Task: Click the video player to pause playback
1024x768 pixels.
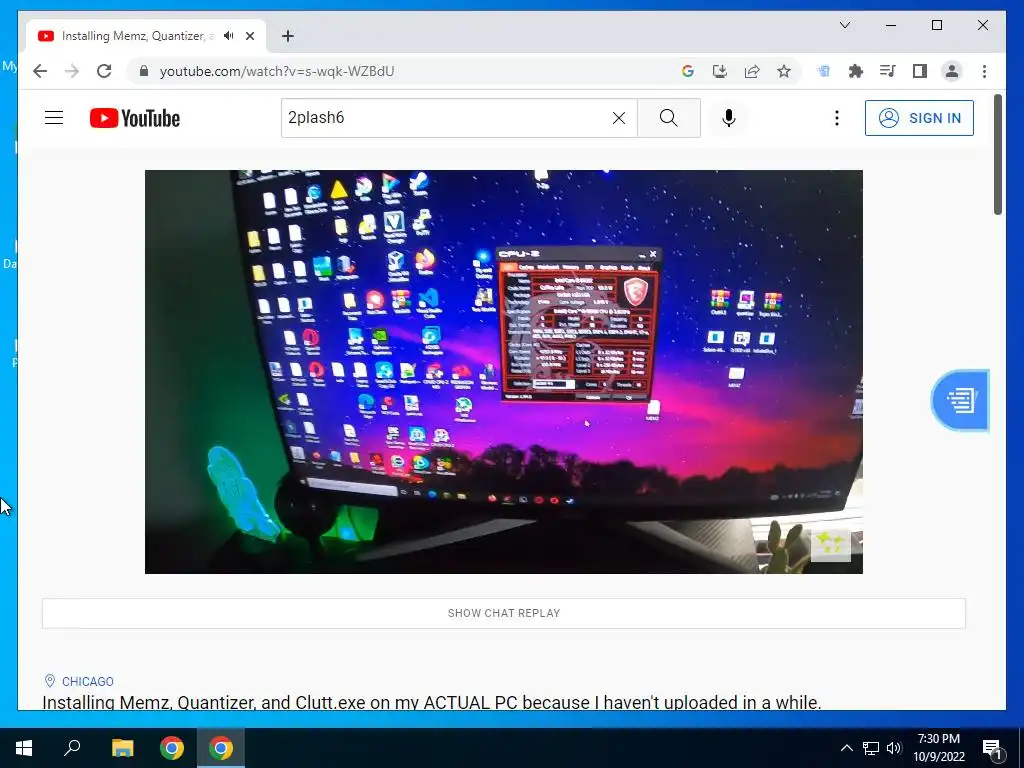Action: pos(504,372)
